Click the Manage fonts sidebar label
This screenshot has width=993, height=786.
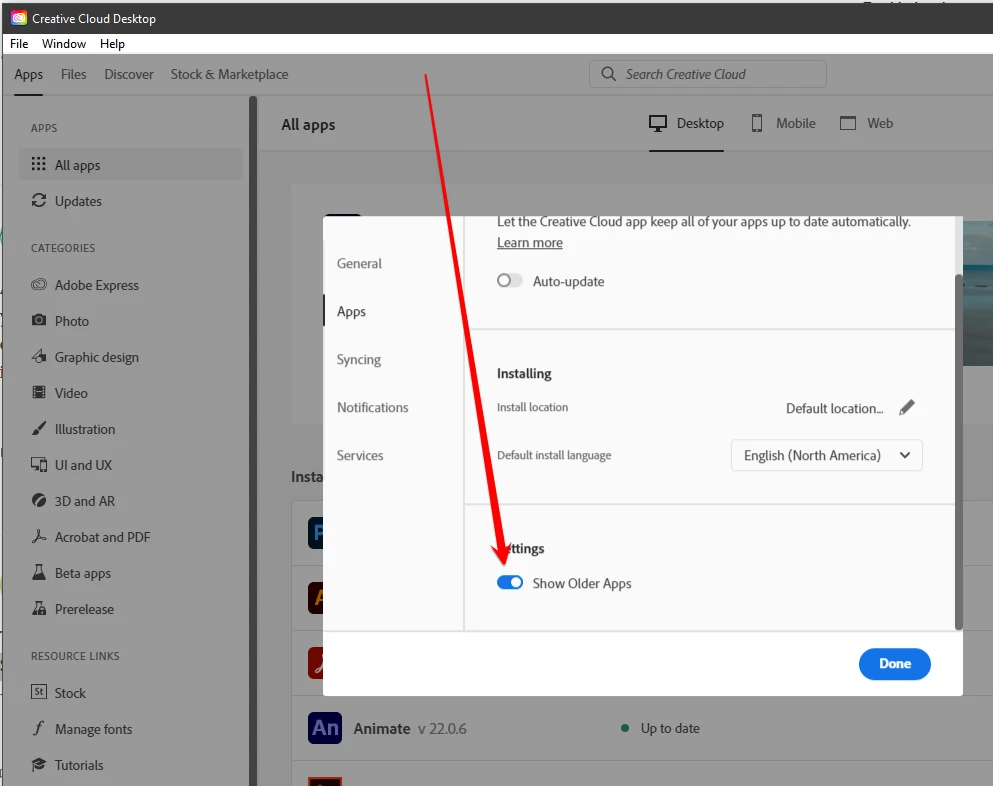coord(94,729)
